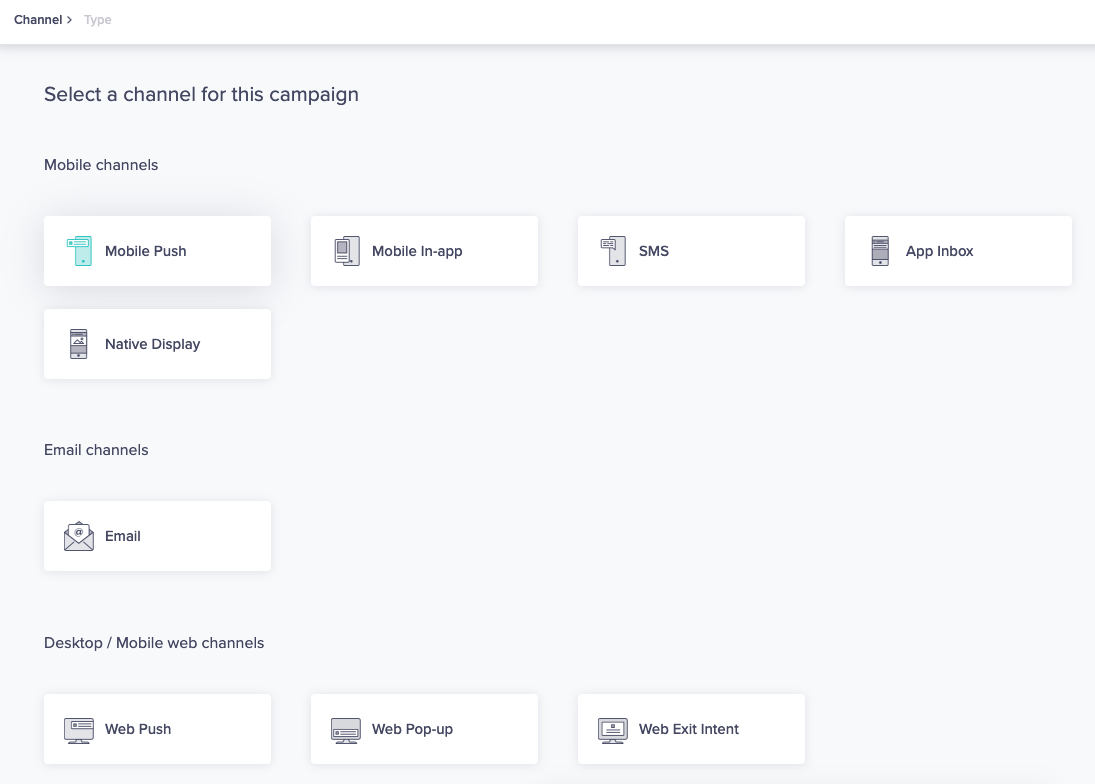Click the App Inbox icon
1095x784 pixels.
click(880, 251)
